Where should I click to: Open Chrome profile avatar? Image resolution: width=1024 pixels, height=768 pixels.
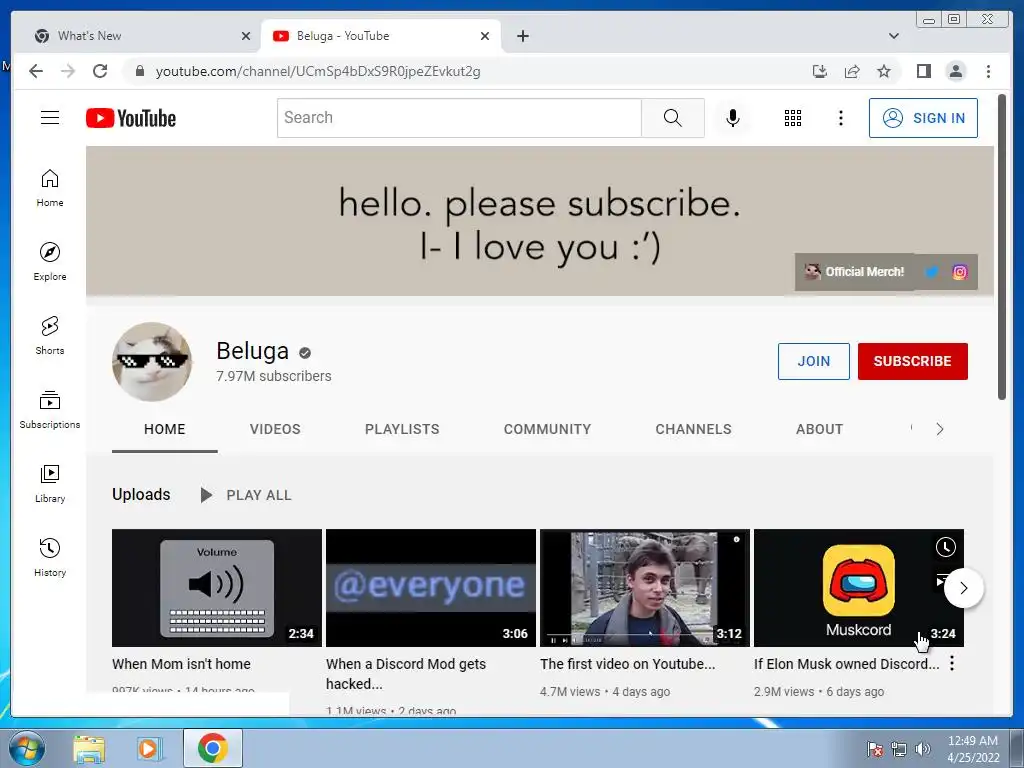(955, 71)
